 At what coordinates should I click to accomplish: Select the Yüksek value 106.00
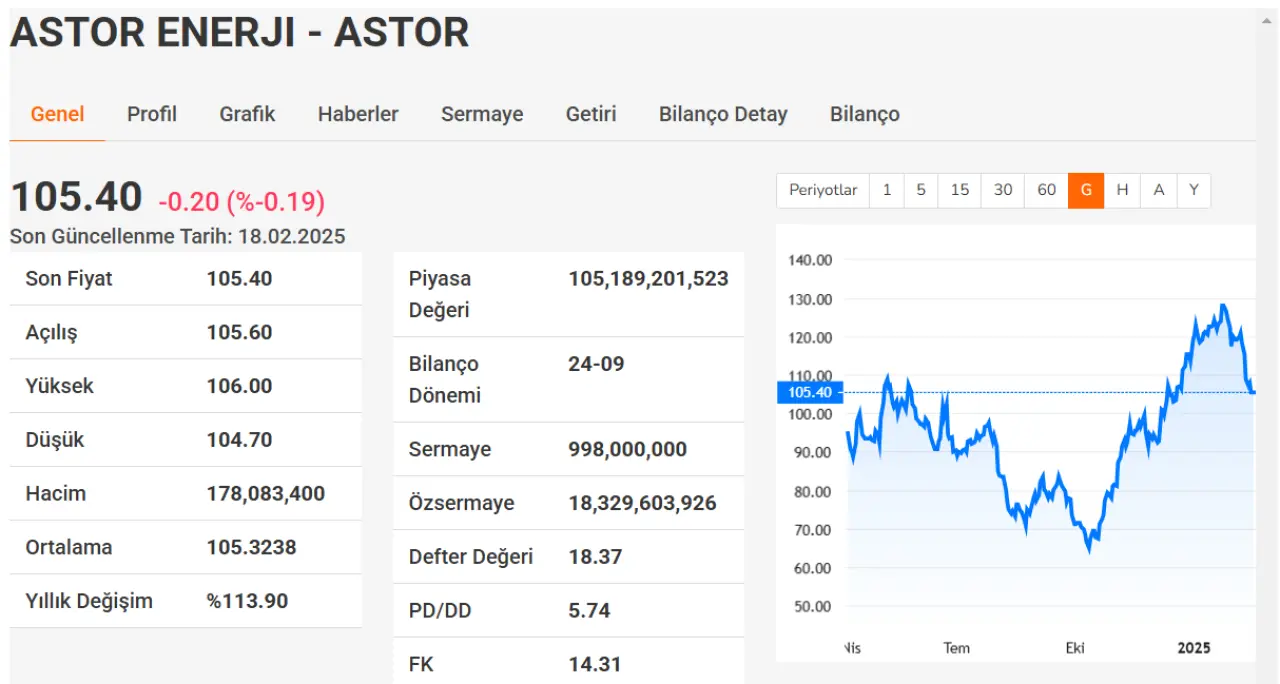[x=239, y=386]
